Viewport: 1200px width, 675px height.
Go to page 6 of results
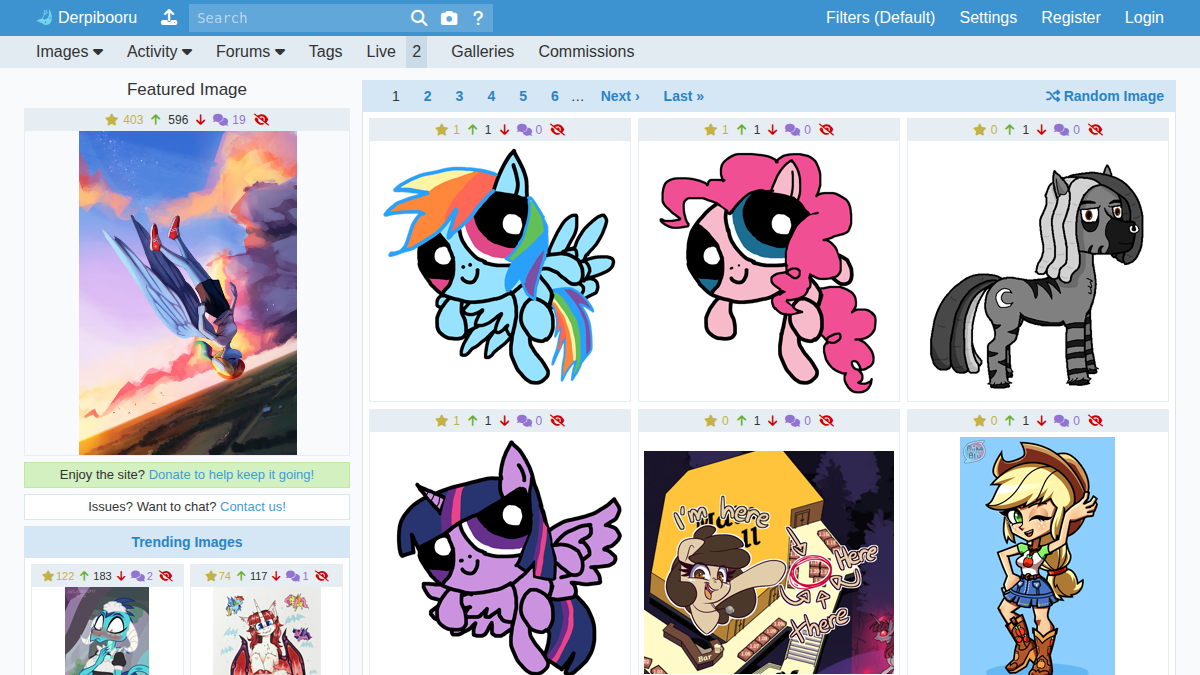tap(555, 96)
